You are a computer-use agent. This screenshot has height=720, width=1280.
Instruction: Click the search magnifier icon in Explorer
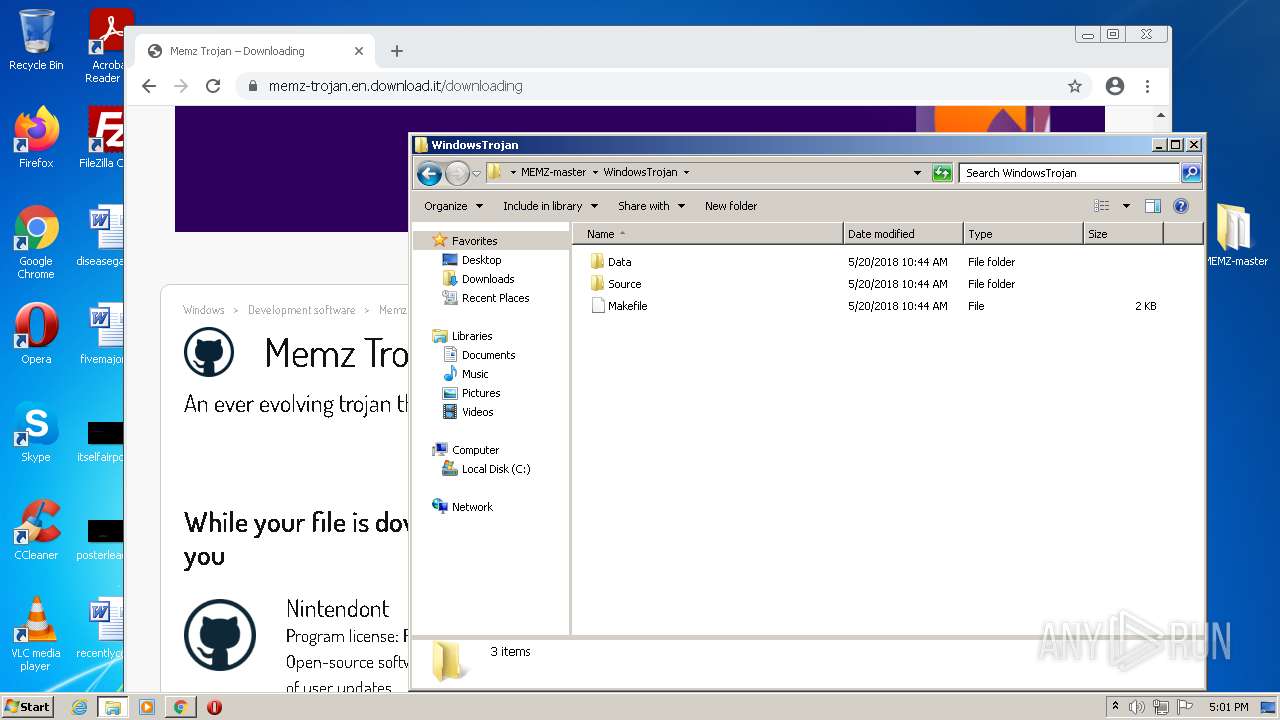coord(1190,173)
